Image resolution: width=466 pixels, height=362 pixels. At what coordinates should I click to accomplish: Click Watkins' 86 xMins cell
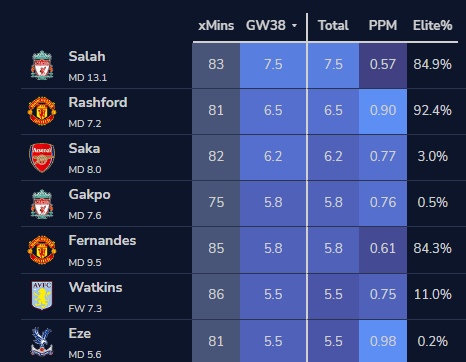216,295
